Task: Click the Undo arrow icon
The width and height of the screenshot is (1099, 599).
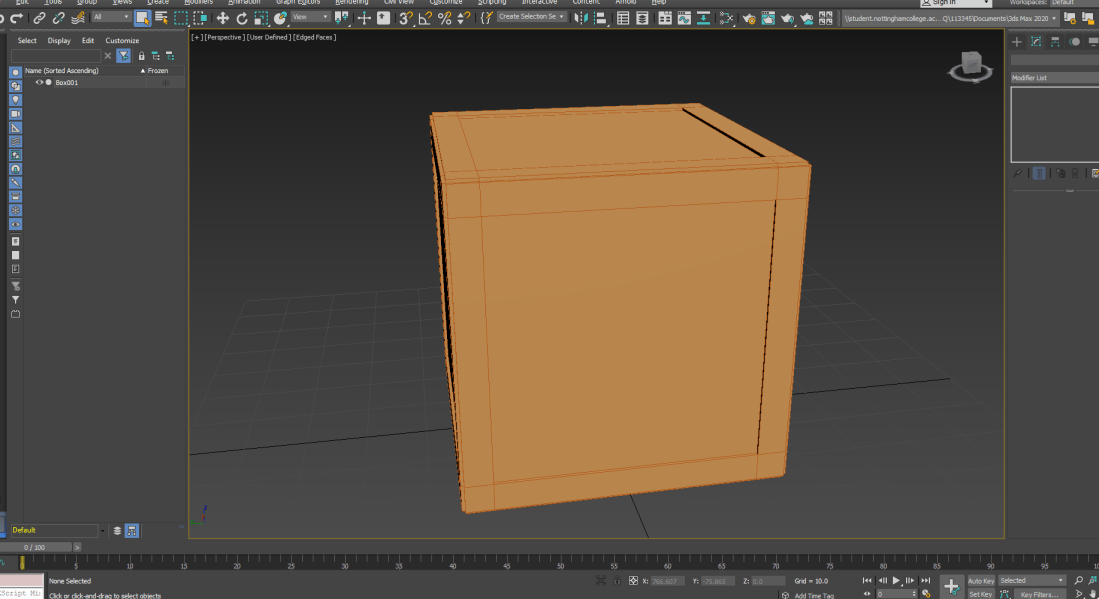Action: pos(3,18)
